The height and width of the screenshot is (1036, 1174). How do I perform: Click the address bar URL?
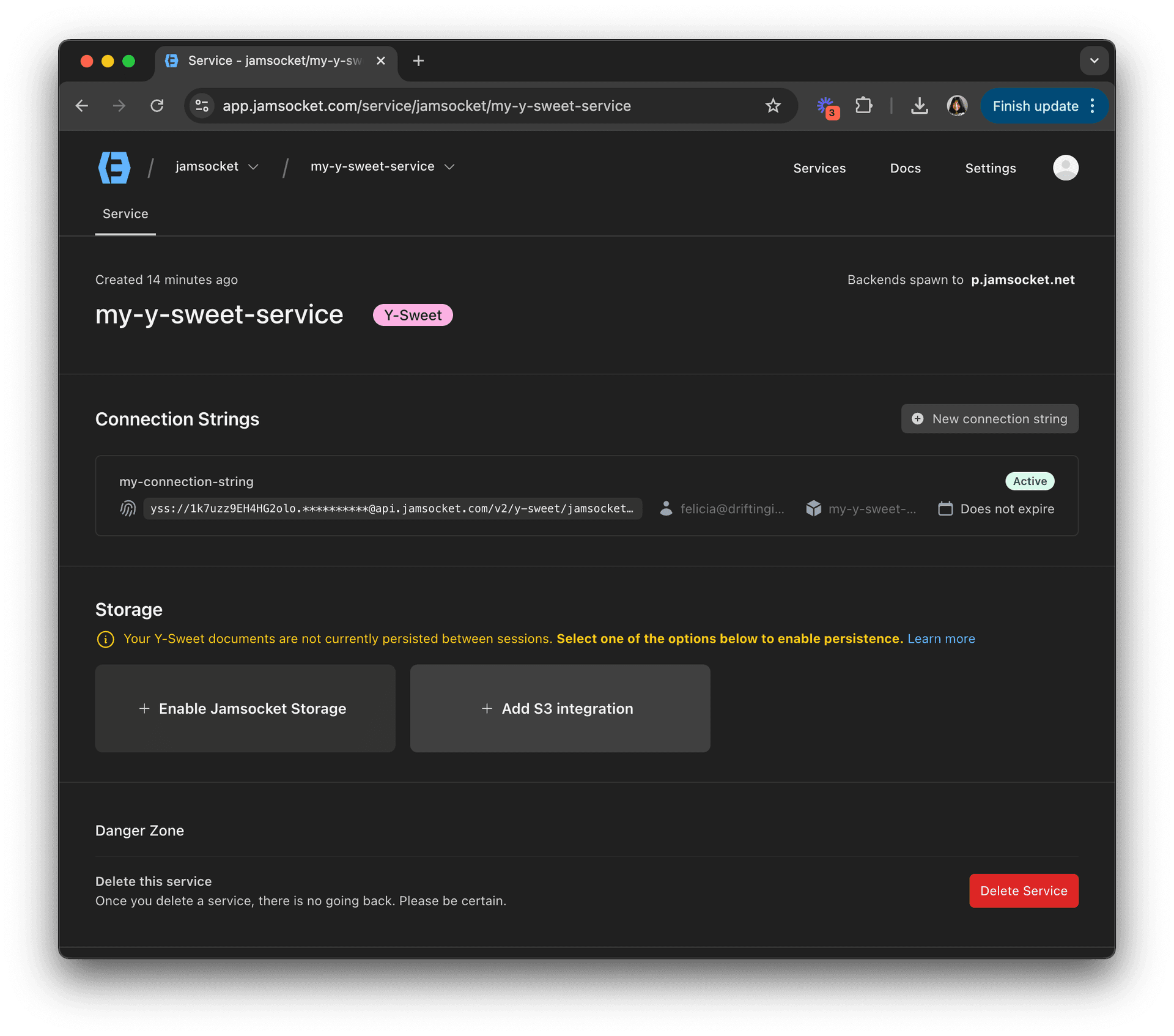(426, 106)
